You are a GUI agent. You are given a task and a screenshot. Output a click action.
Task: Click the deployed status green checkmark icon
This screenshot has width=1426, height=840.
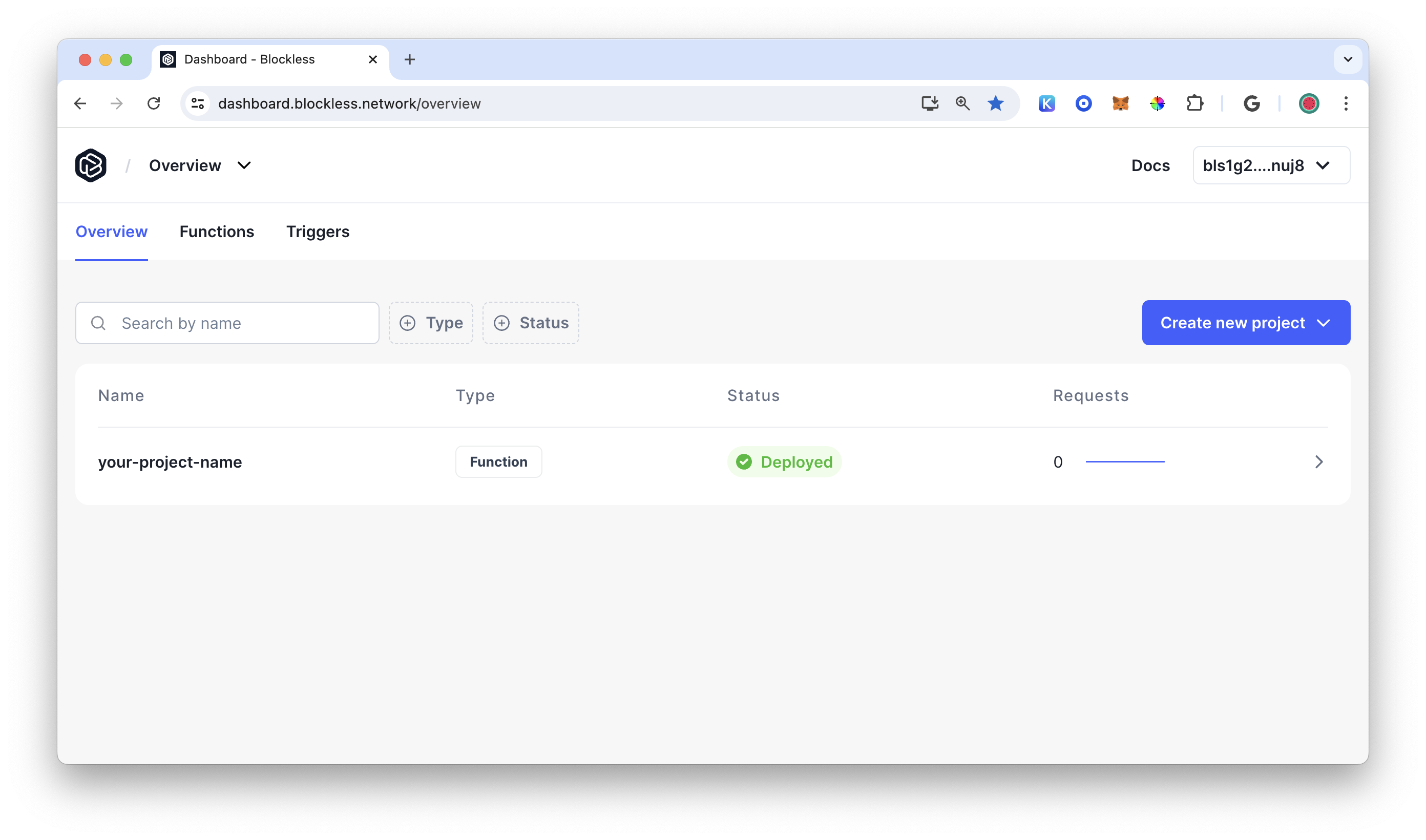(x=744, y=461)
